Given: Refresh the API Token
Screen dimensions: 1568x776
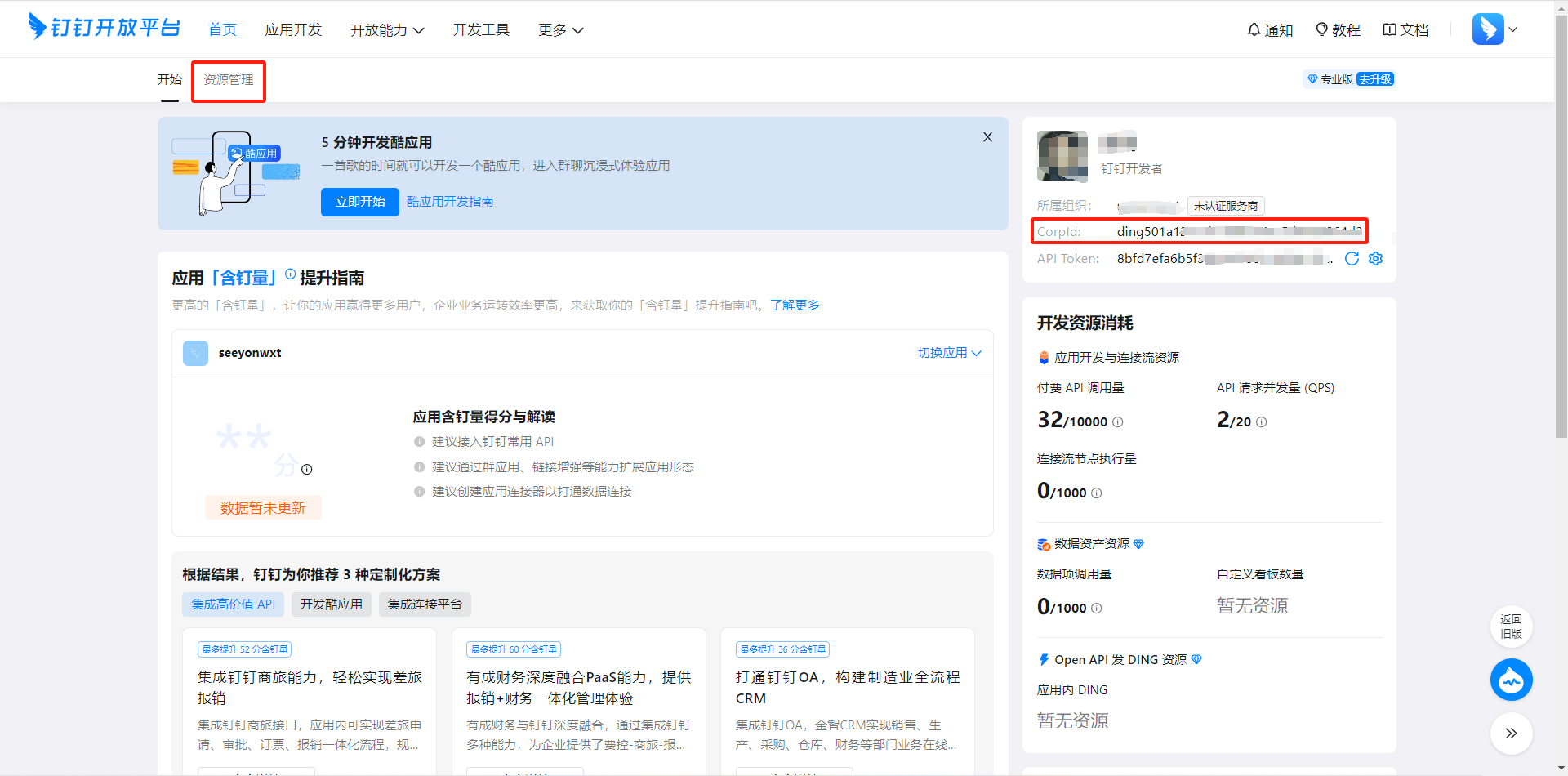Looking at the screenshot, I should [1352, 259].
